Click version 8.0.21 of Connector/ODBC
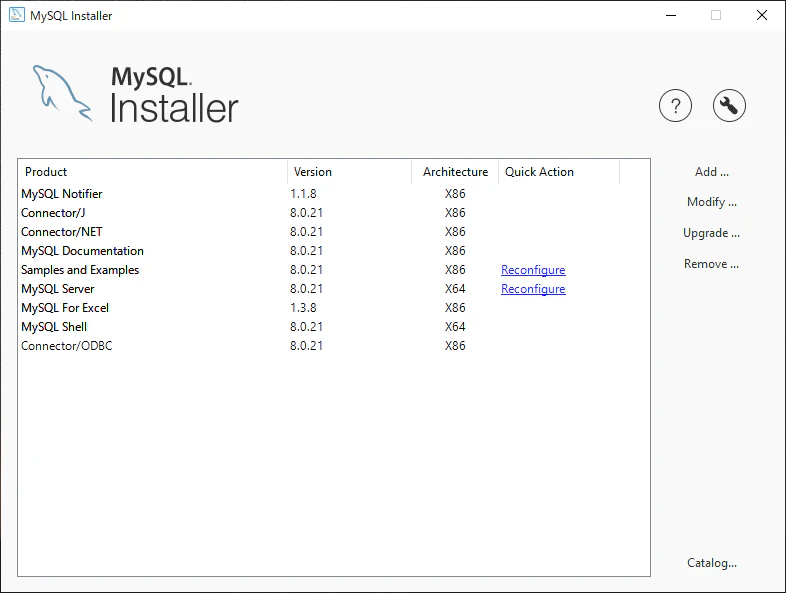786x593 pixels. click(x=306, y=346)
